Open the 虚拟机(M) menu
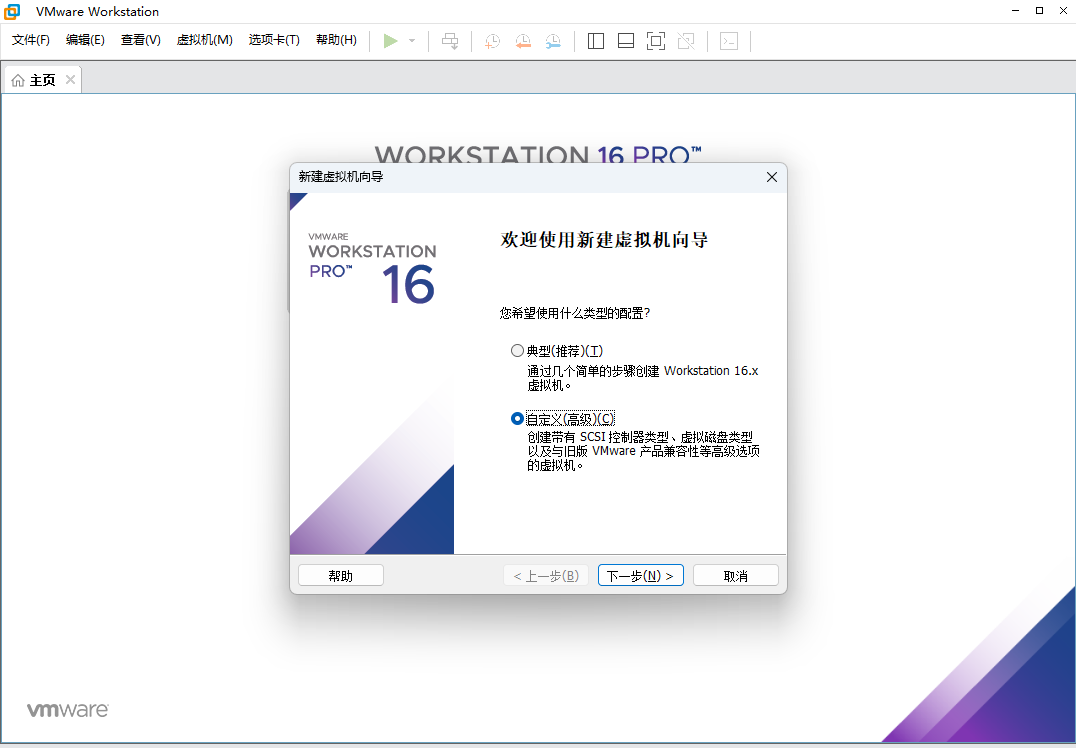1076x748 pixels. click(x=204, y=40)
